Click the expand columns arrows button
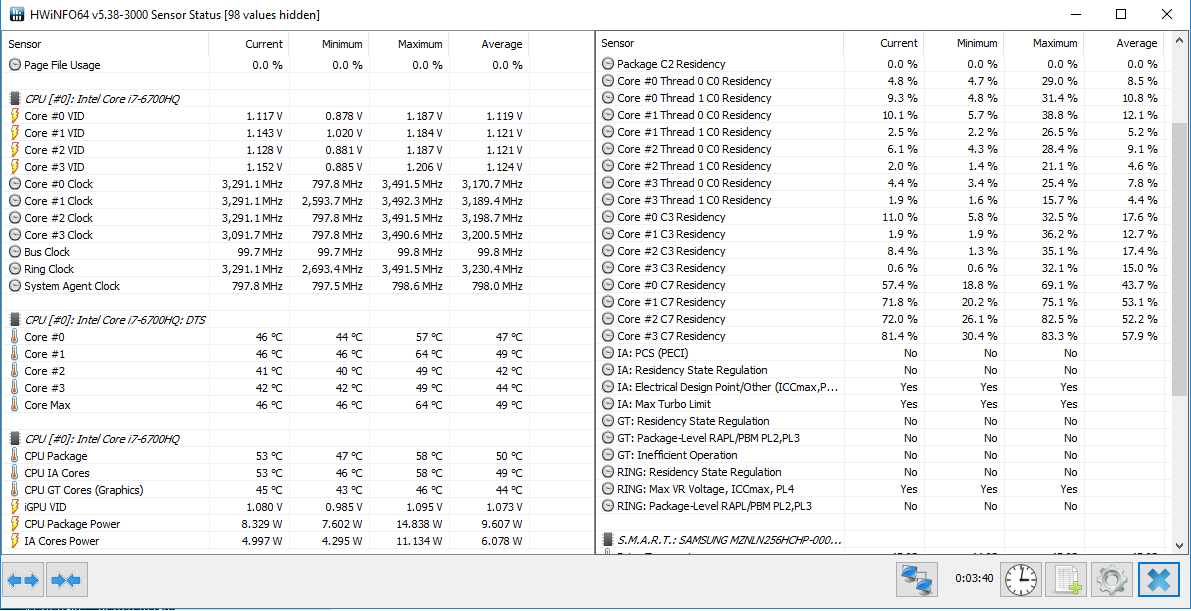This screenshot has width=1191, height=611. pos(24,581)
